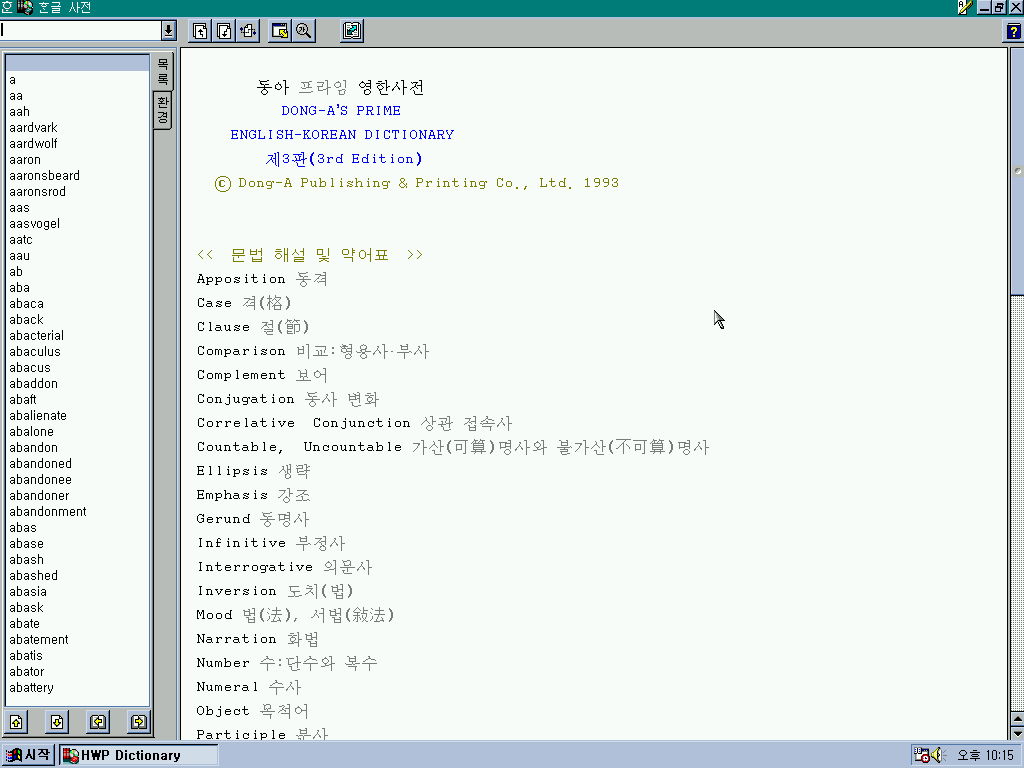The image size is (1024, 768).
Task: Click the 'Apposition 동격' grammar entry
Action: tap(262, 279)
